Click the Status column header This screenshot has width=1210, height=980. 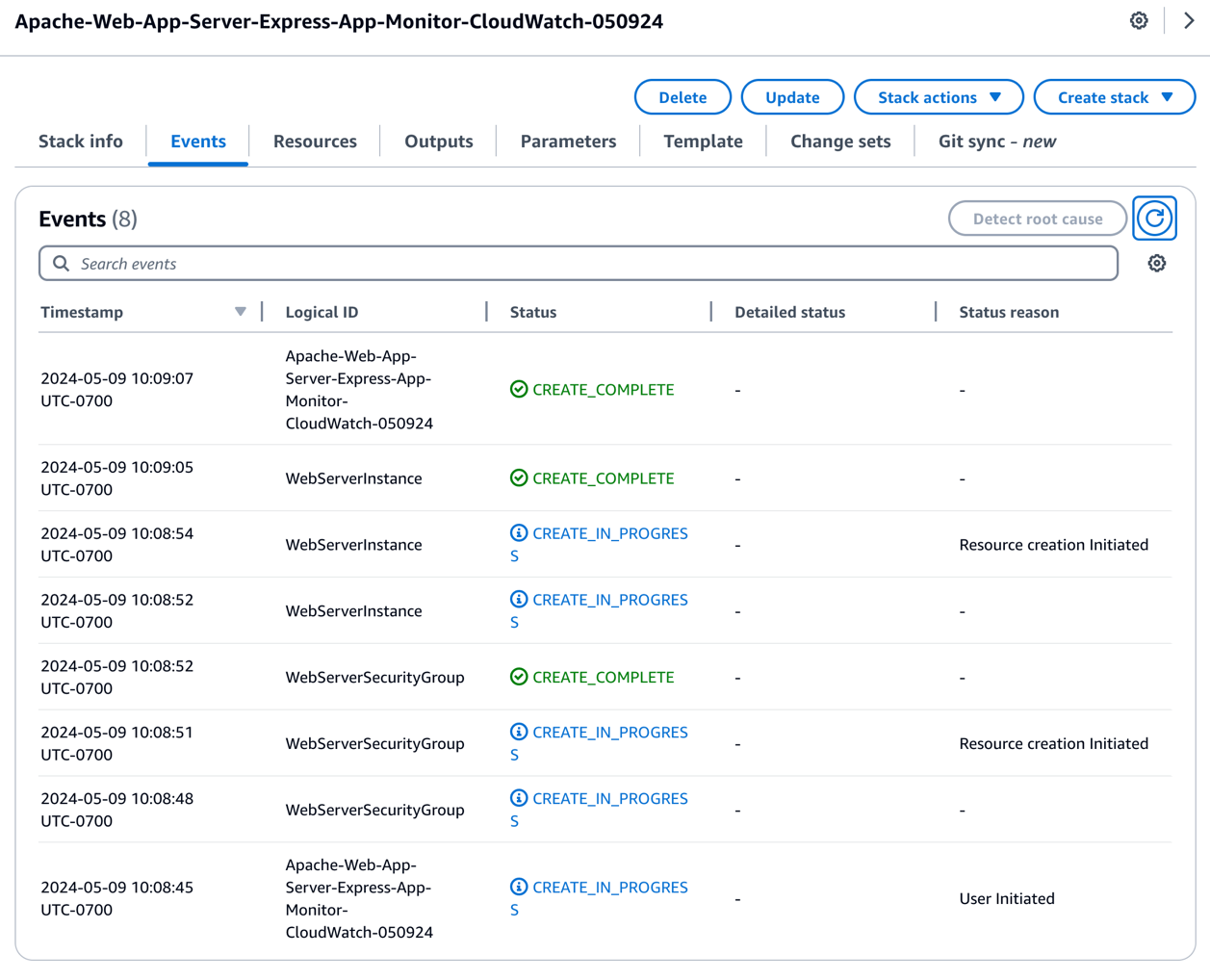[x=533, y=312]
